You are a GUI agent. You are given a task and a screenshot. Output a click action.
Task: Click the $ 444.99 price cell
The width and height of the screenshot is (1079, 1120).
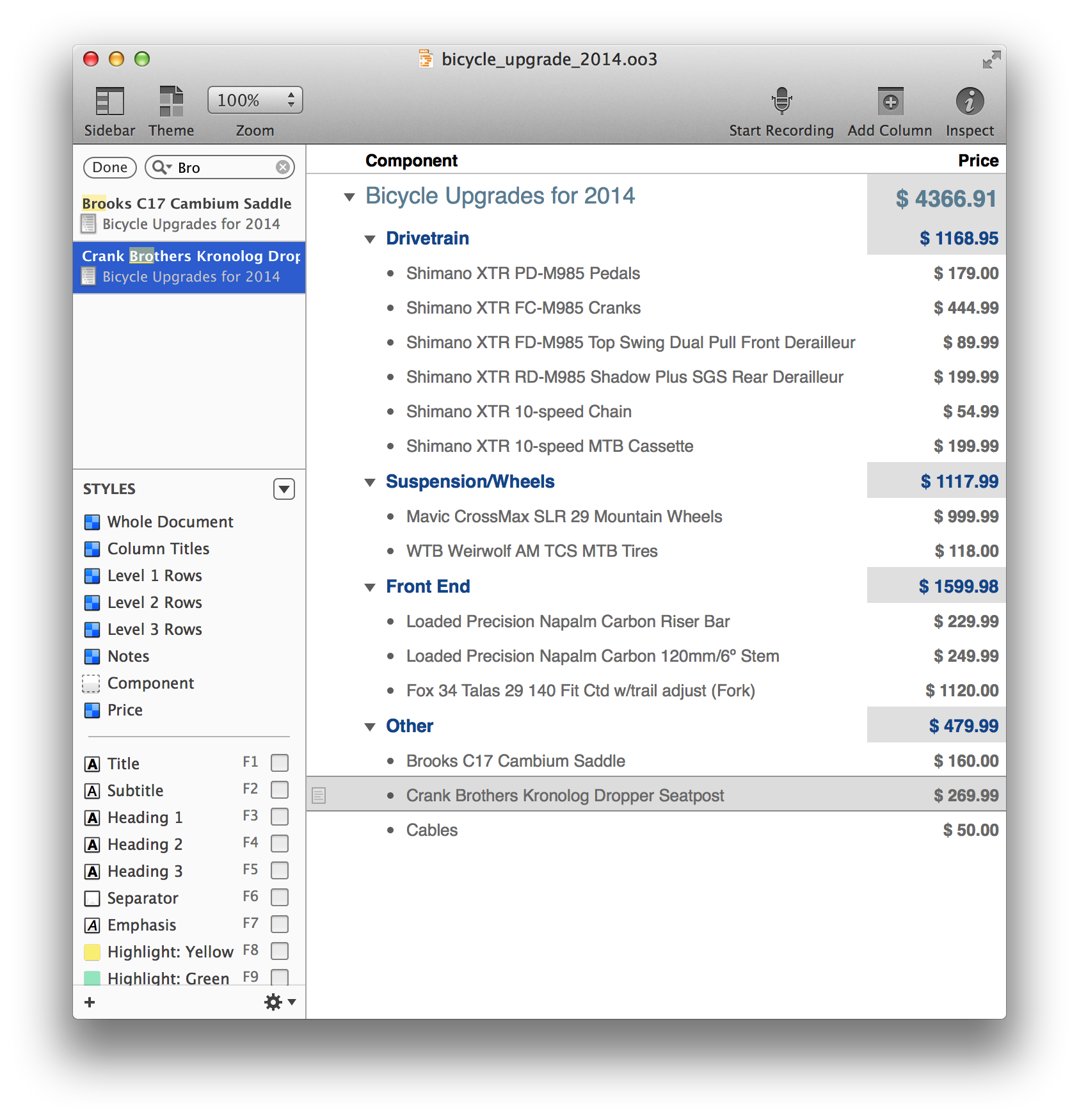pos(966,308)
